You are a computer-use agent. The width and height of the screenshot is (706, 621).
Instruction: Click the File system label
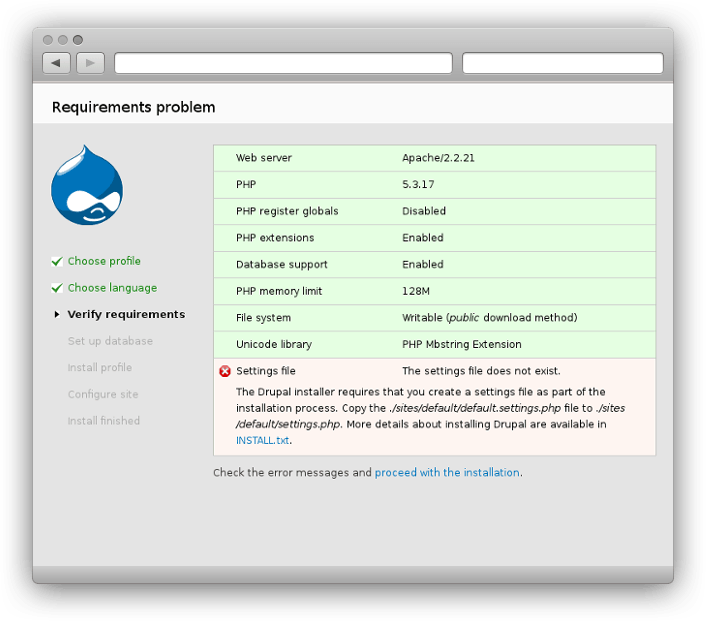point(263,318)
